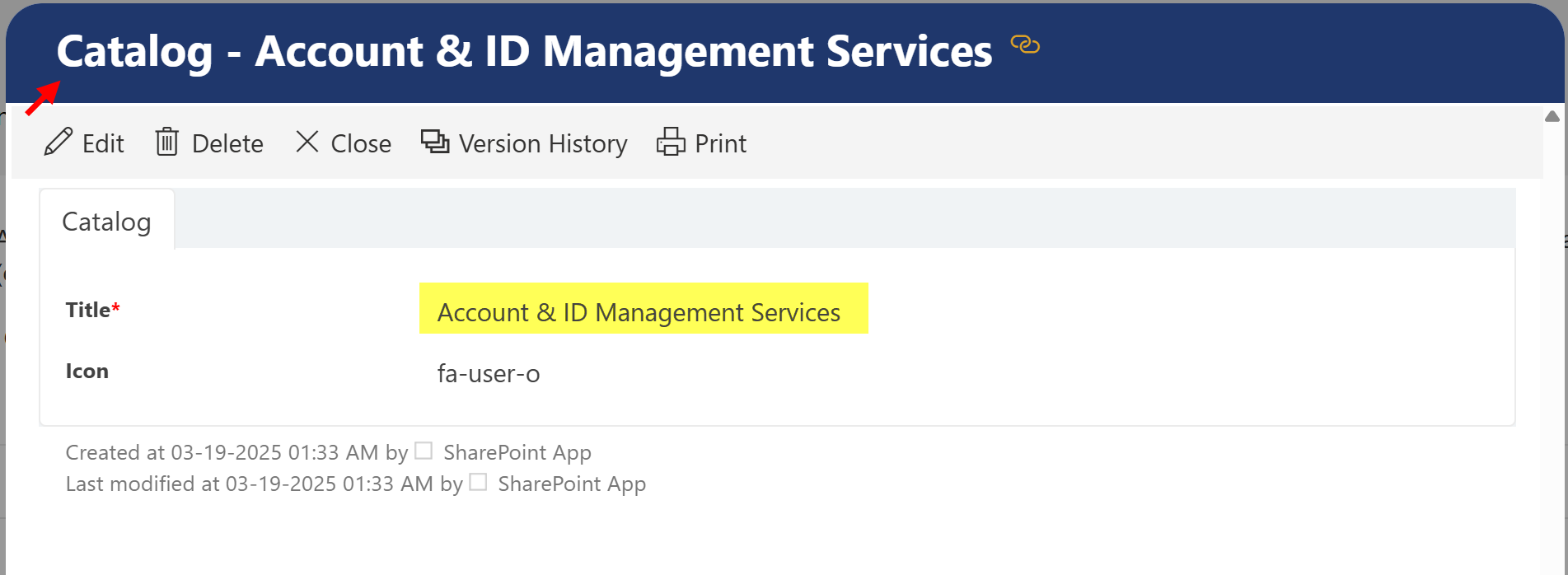Click the Catalog dialog header title text

tap(524, 51)
